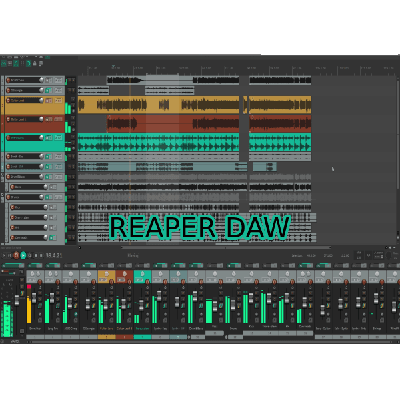This screenshot has width=400, height=400.
Task: Mute the gold mixer strip
Action: pos(111,293)
